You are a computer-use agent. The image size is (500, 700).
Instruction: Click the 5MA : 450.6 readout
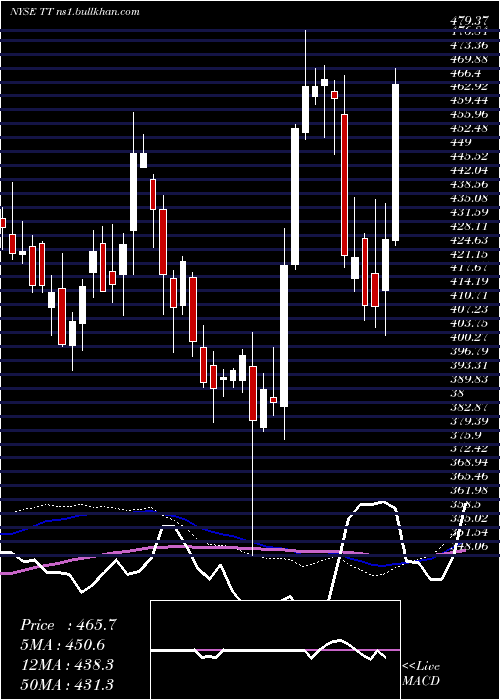pyautogui.click(x=64, y=645)
